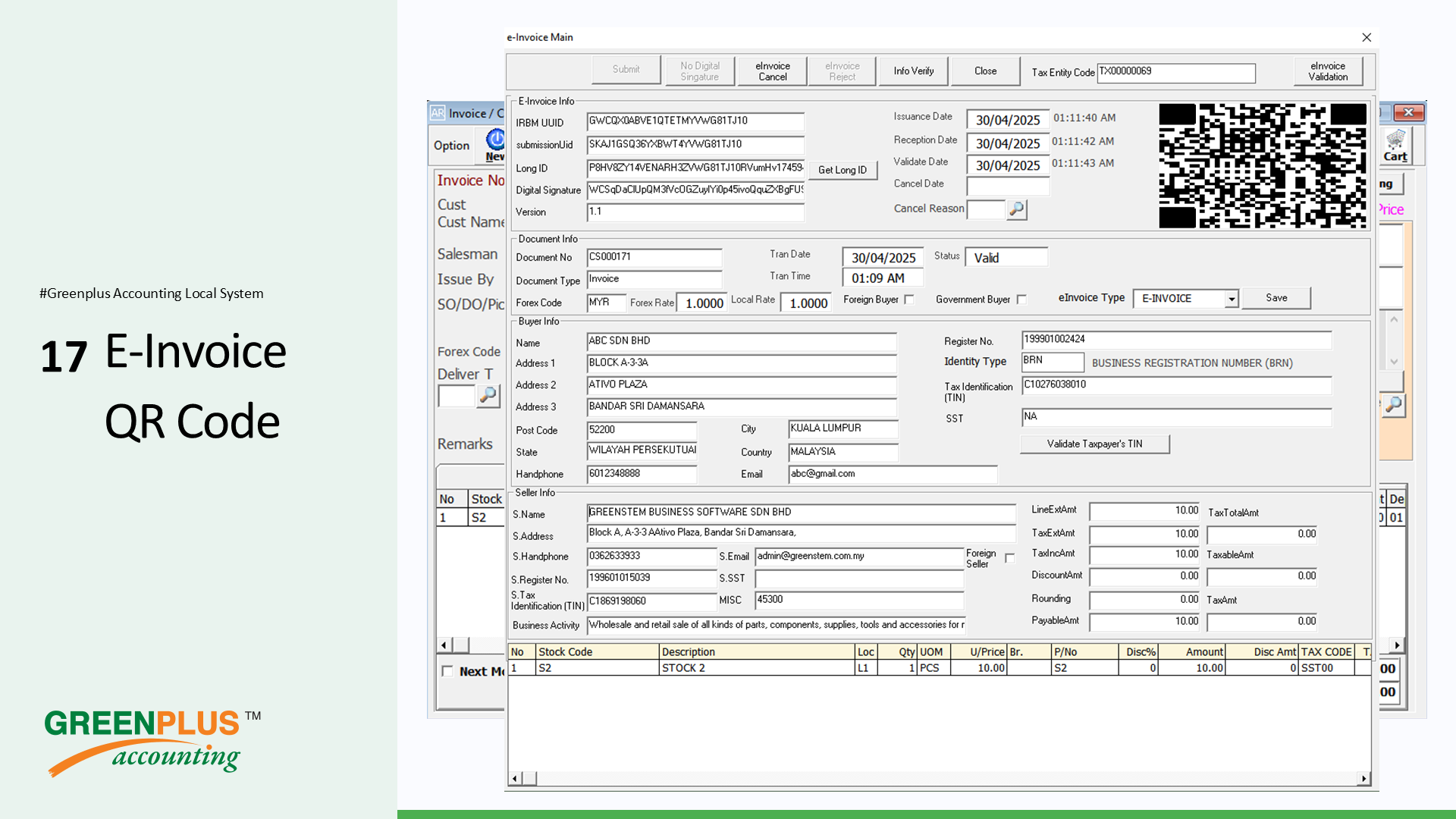Tick the Government Buyer checkbox
The image size is (1456, 819).
(1021, 300)
